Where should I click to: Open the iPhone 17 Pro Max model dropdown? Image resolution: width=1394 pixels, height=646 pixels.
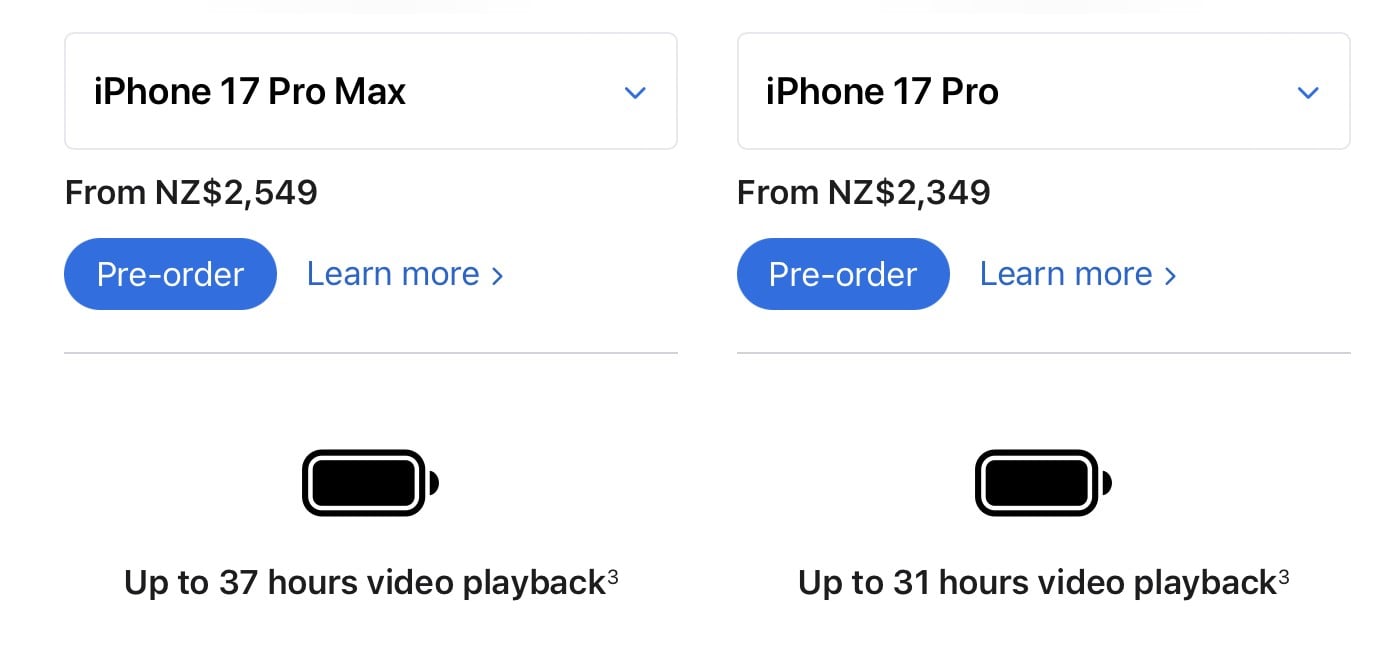coord(370,91)
